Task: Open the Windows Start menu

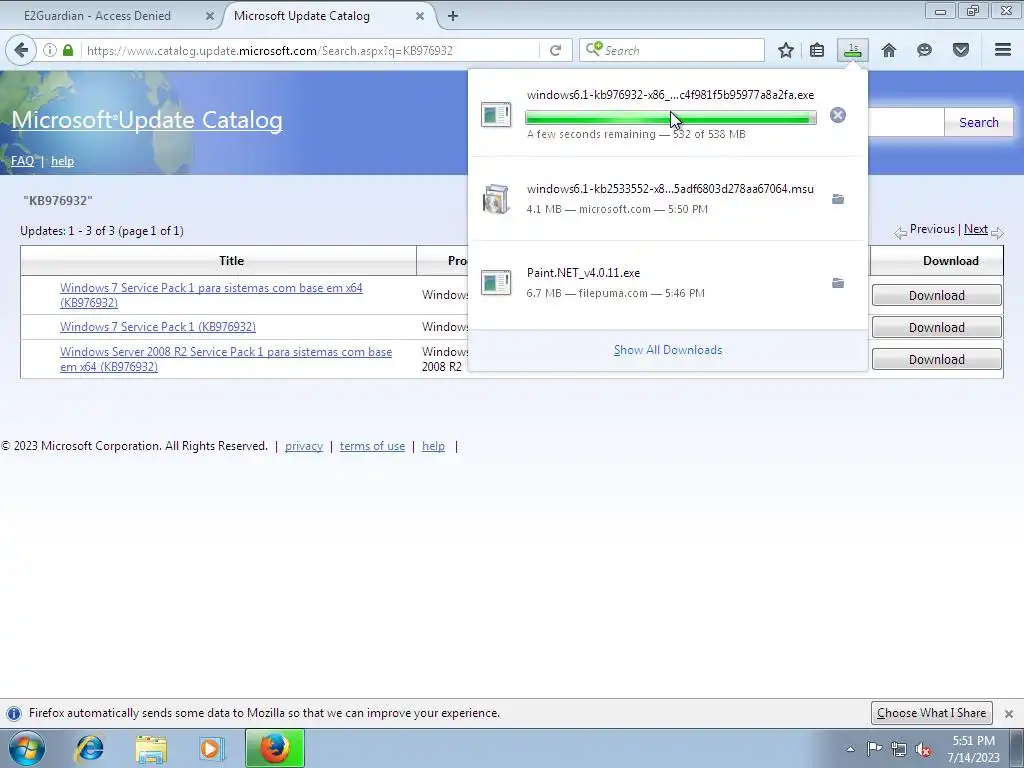Action: (27, 748)
